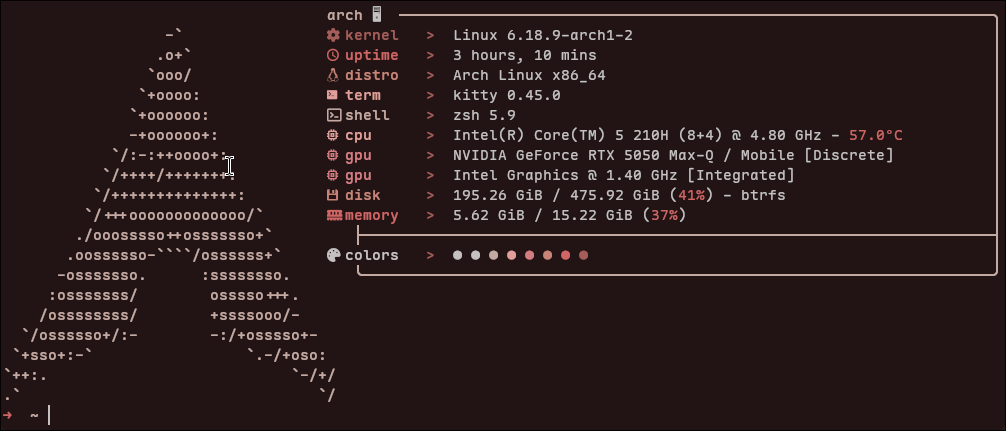This screenshot has height=431, width=1006.
Task: Click the Arch Linux ASCII art logo
Action: (x=168, y=215)
